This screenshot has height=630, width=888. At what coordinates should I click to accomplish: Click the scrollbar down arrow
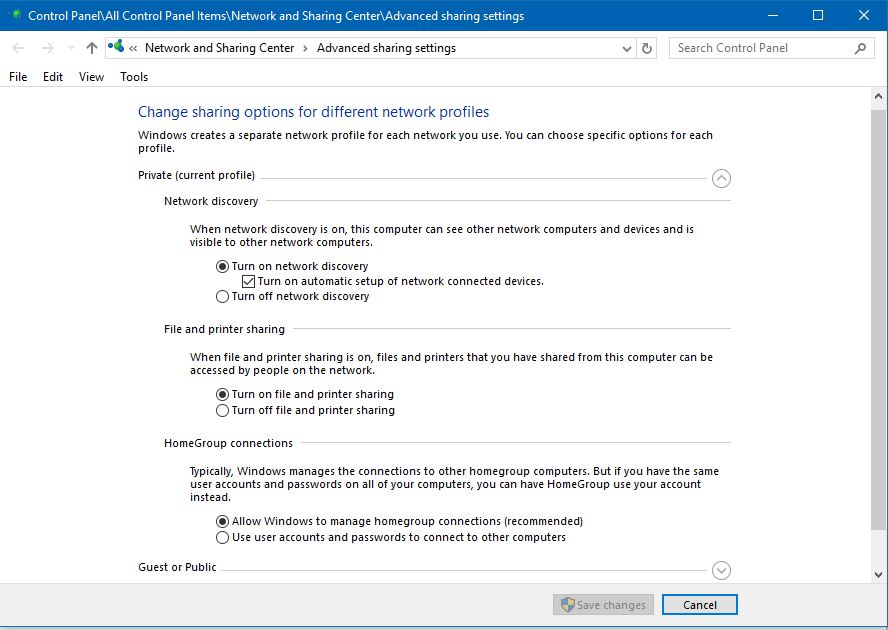click(878, 574)
